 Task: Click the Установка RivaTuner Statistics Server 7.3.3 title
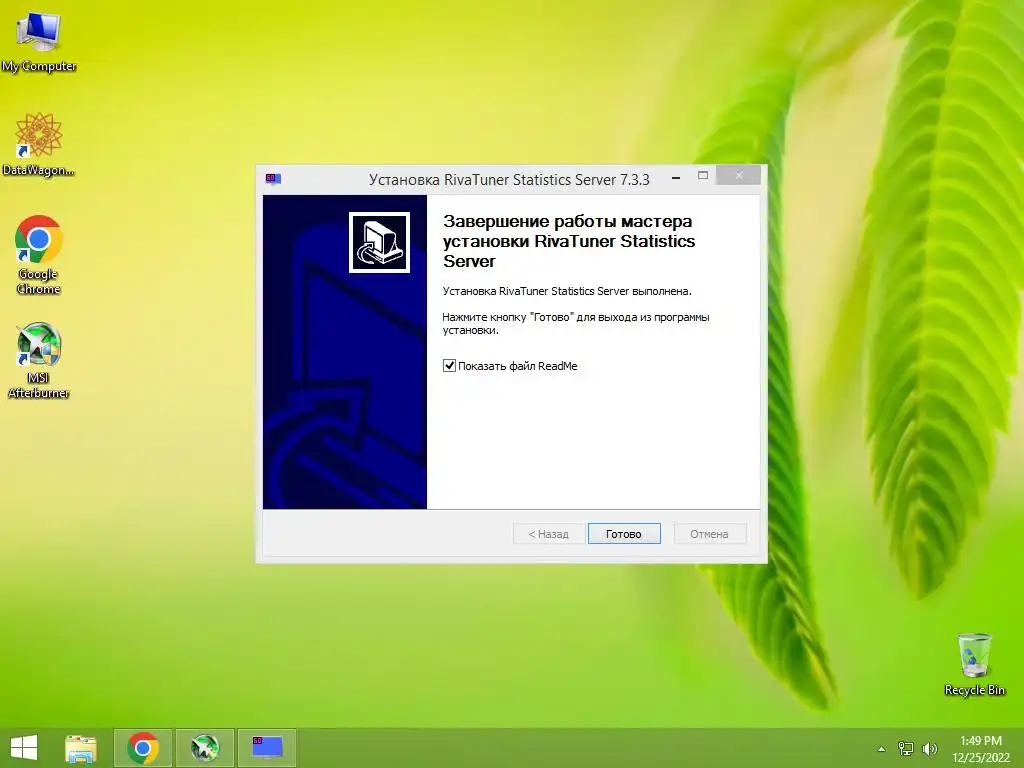[x=509, y=180]
